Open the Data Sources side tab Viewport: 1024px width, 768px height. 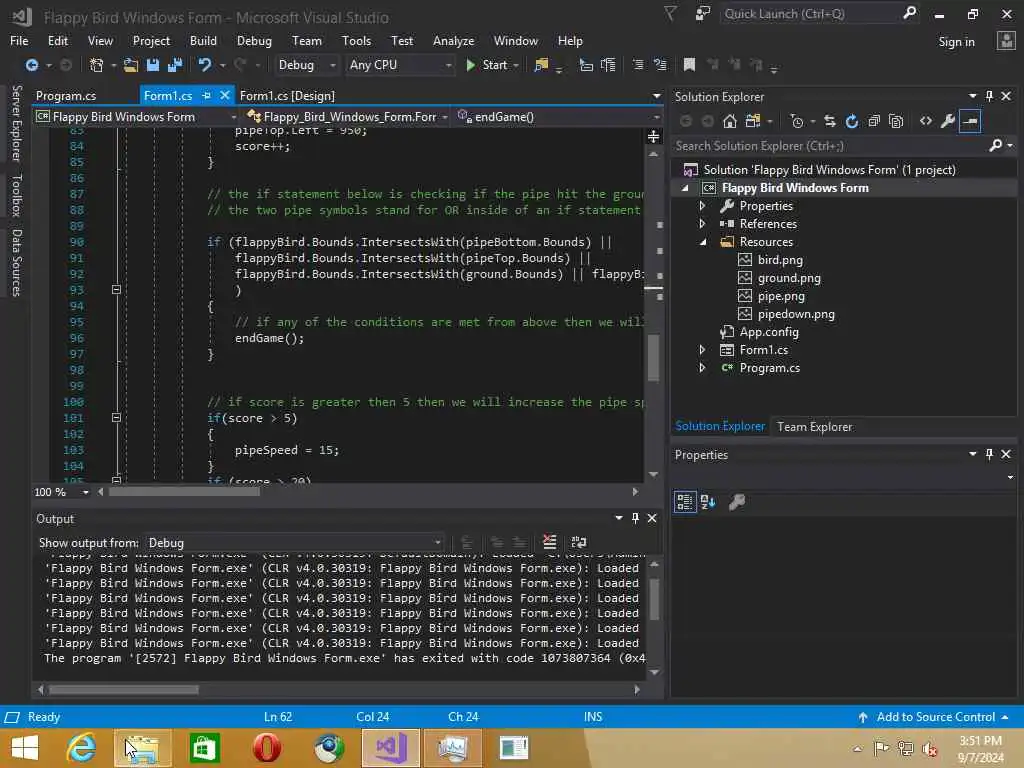click(16, 263)
